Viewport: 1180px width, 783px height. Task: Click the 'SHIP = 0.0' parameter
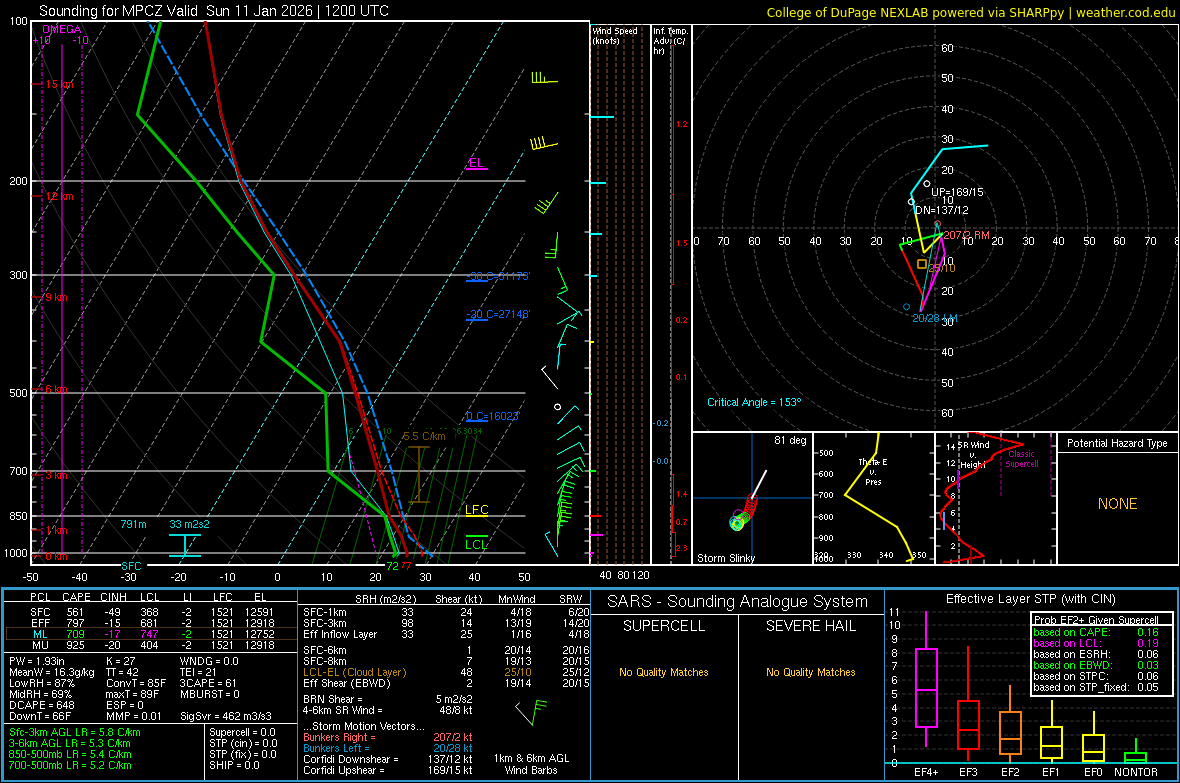234,765
